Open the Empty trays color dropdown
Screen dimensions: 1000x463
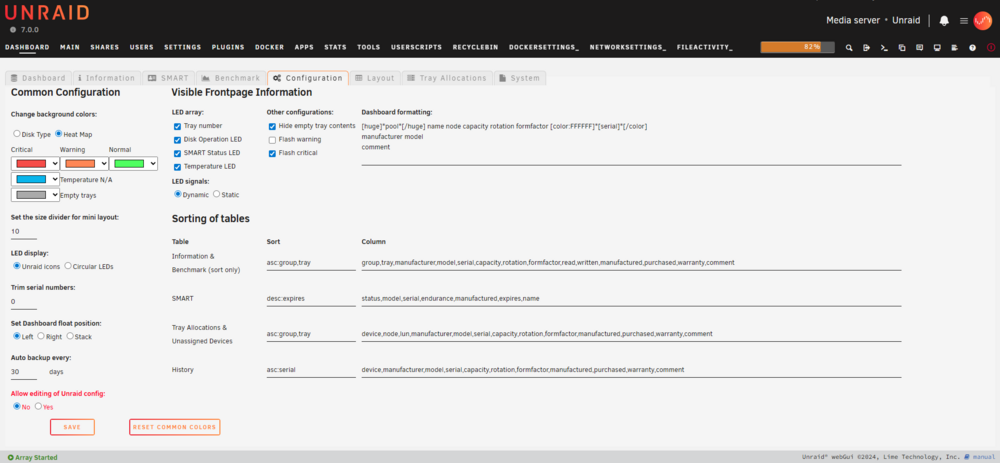point(35,195)
